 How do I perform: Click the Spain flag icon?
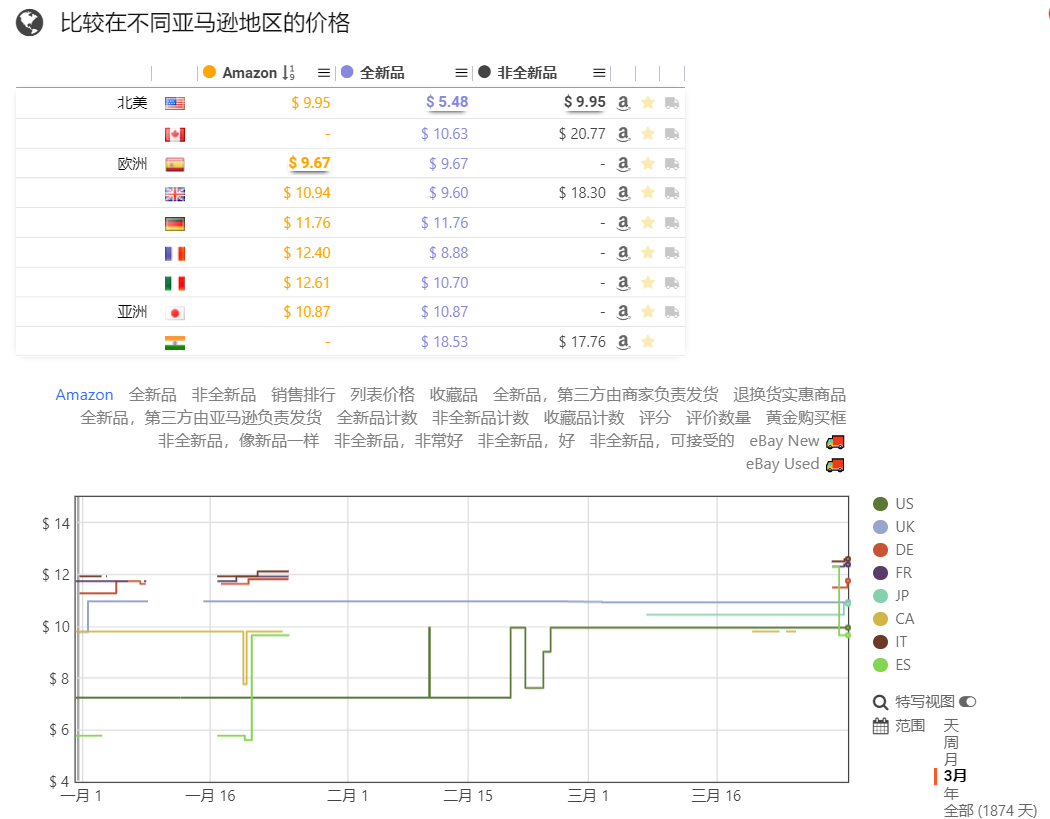[x=175, y=164]
